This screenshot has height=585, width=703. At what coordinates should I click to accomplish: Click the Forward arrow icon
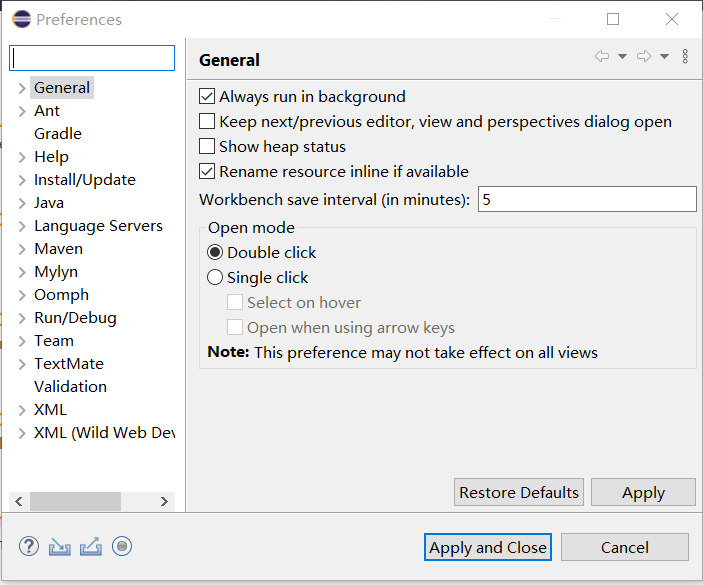coord(644,57)
